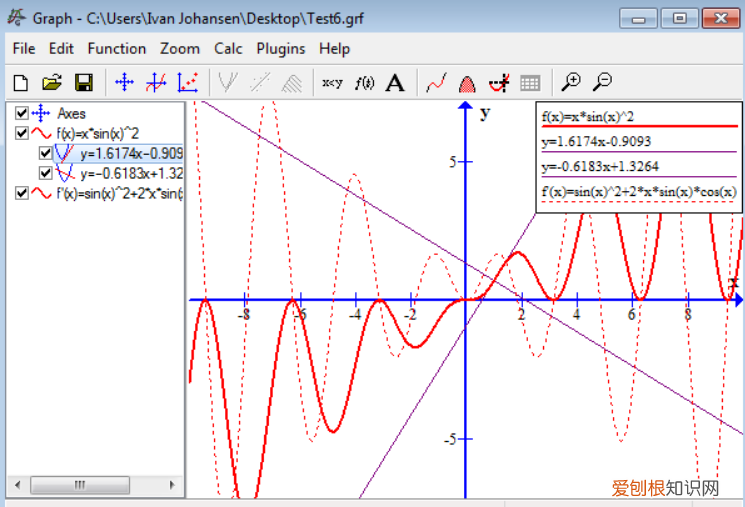Save the graph with the floppy disk icon
The width and height of the screenshot is (745, 507).
coord(84,83)
